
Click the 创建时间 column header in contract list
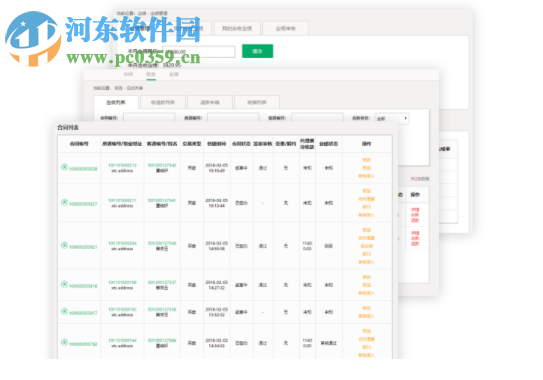tap(216, 144)
